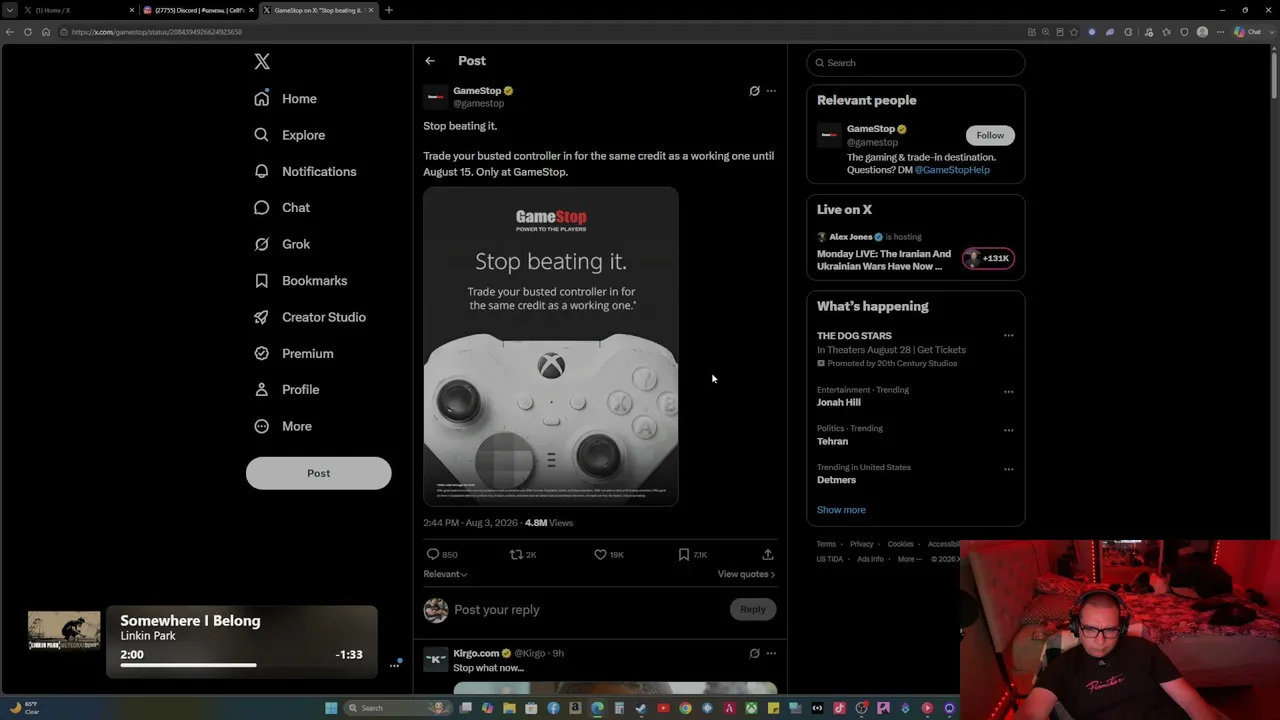The image size is (1280, 720).
Task: Open the Jonah Hill trending topic
Action: [x=838, y=403]
